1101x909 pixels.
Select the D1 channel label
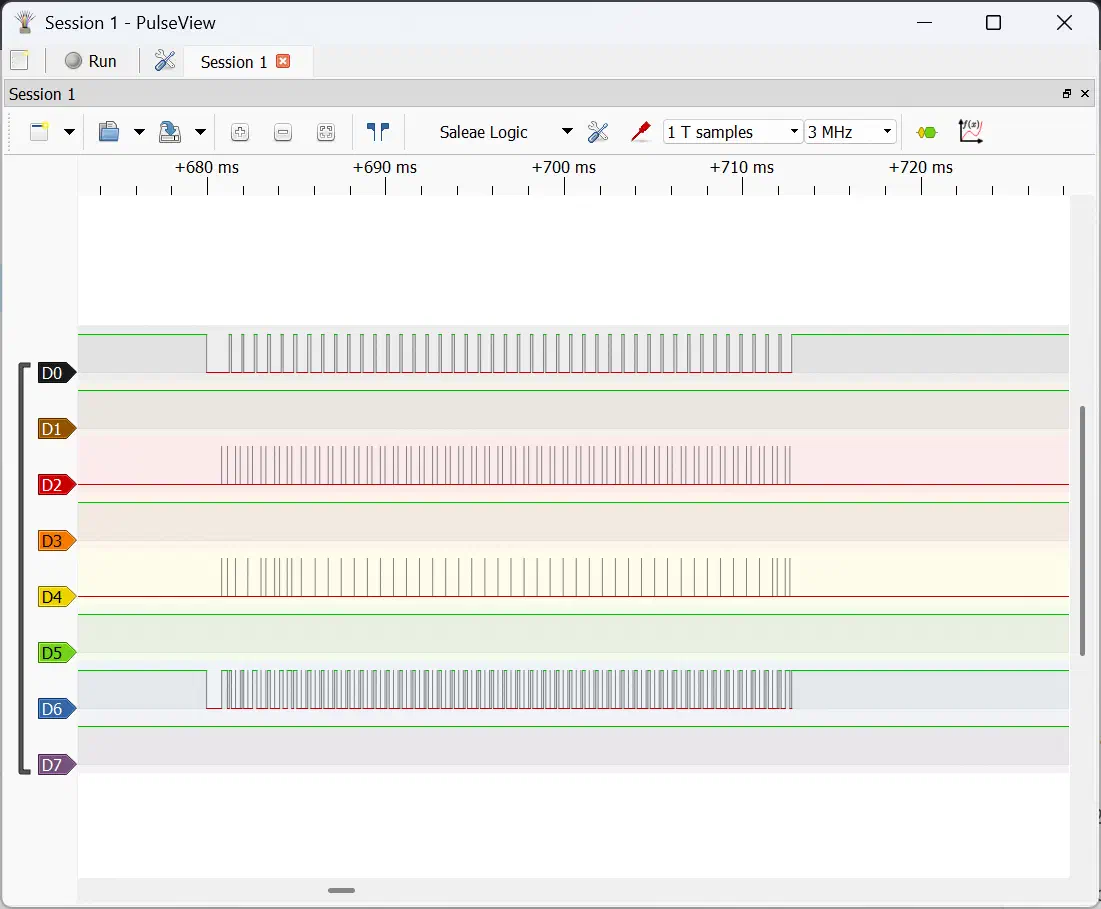click(56, 429)
